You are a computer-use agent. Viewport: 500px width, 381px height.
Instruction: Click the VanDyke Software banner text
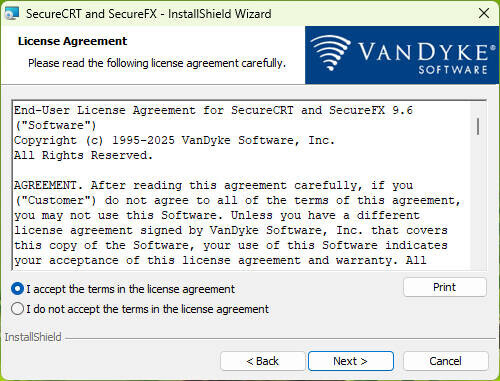coord(427,58)
